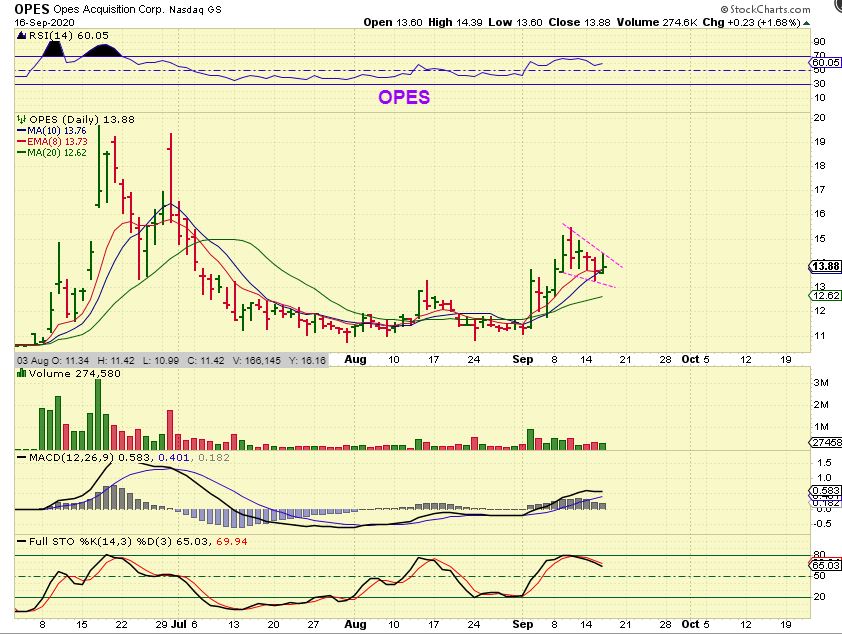Click the purple OPES annotation text
The image size is (842, 634).
[x=404, y=97]
